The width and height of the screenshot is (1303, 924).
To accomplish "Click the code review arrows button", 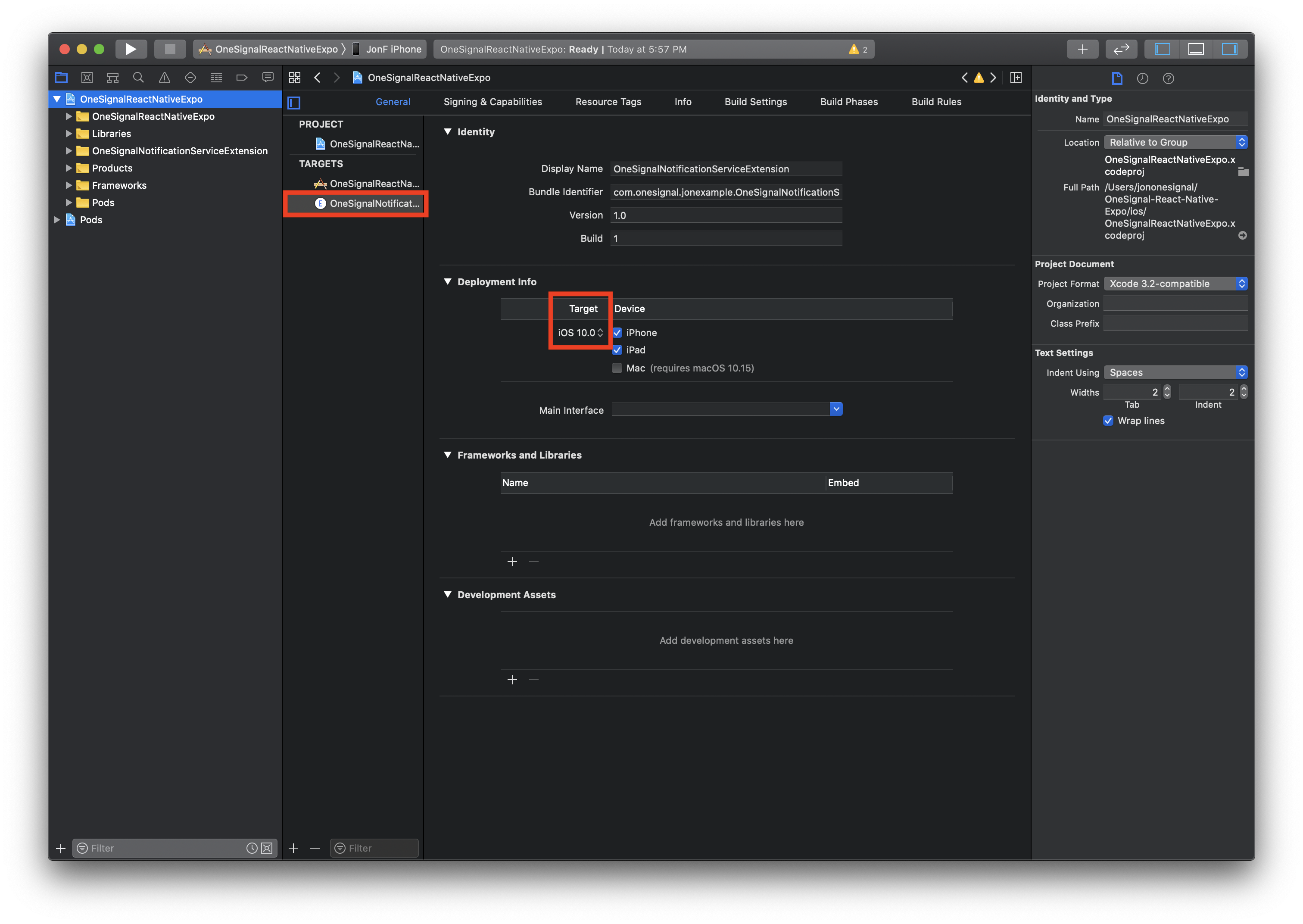I will click(x=1121, y=49).
